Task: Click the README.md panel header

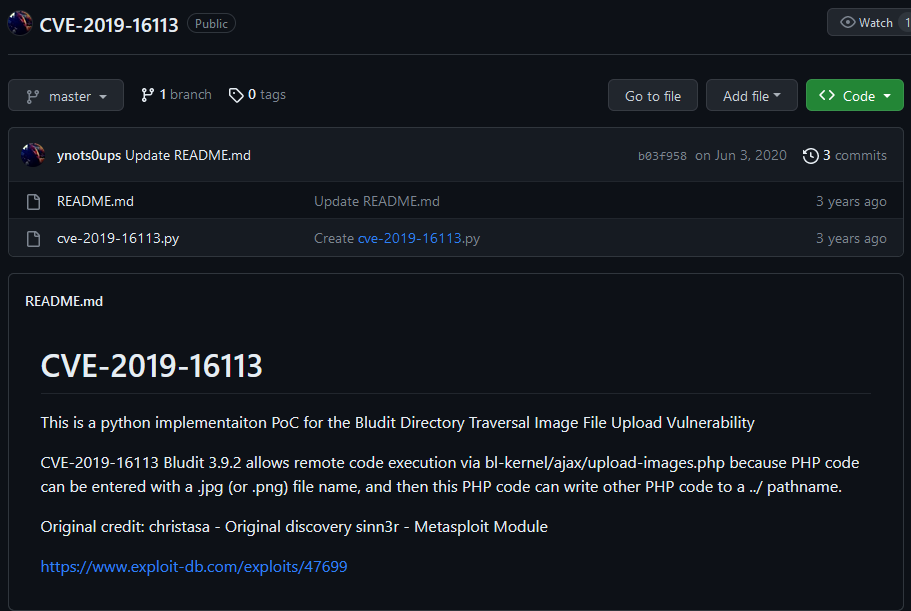Action: [64, 301]
